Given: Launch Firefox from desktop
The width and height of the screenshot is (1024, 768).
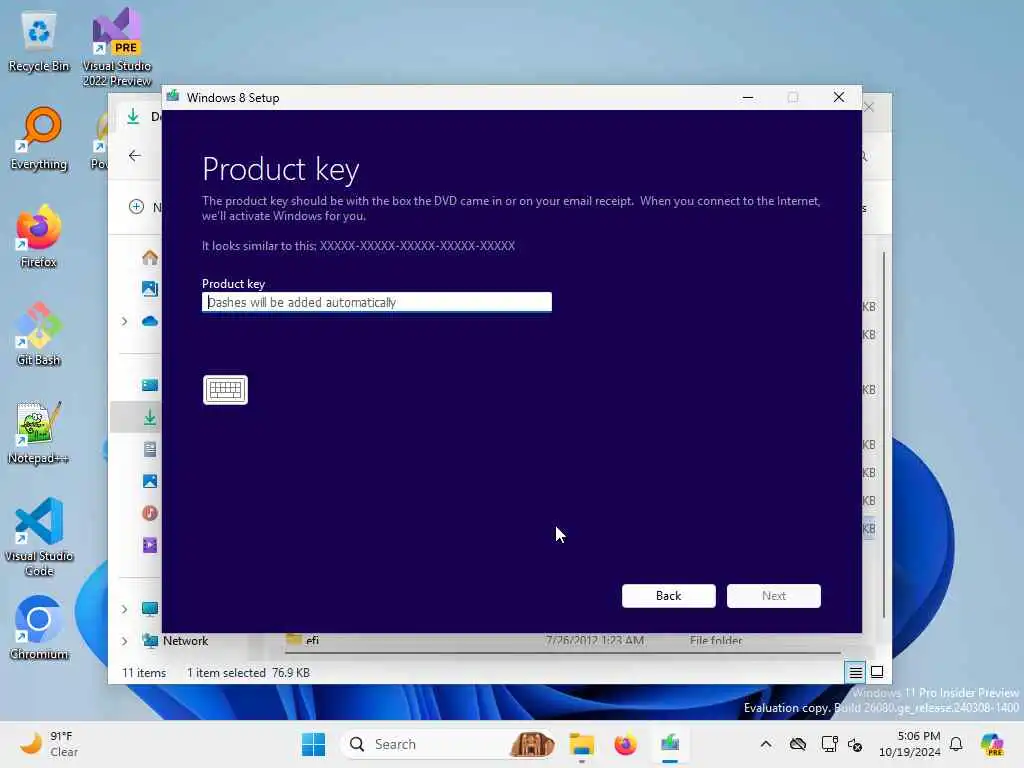Looking at the screenshot, I should 39,237.
